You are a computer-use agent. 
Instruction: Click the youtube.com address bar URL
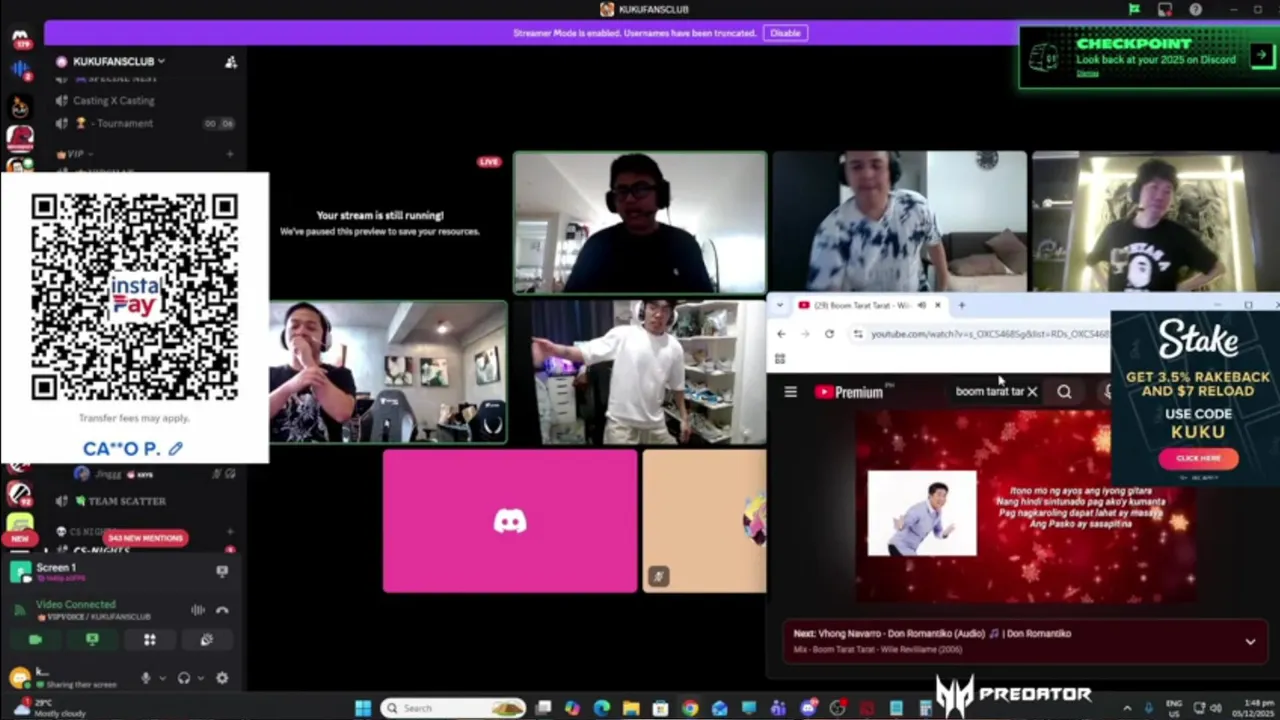coord(988,334)
